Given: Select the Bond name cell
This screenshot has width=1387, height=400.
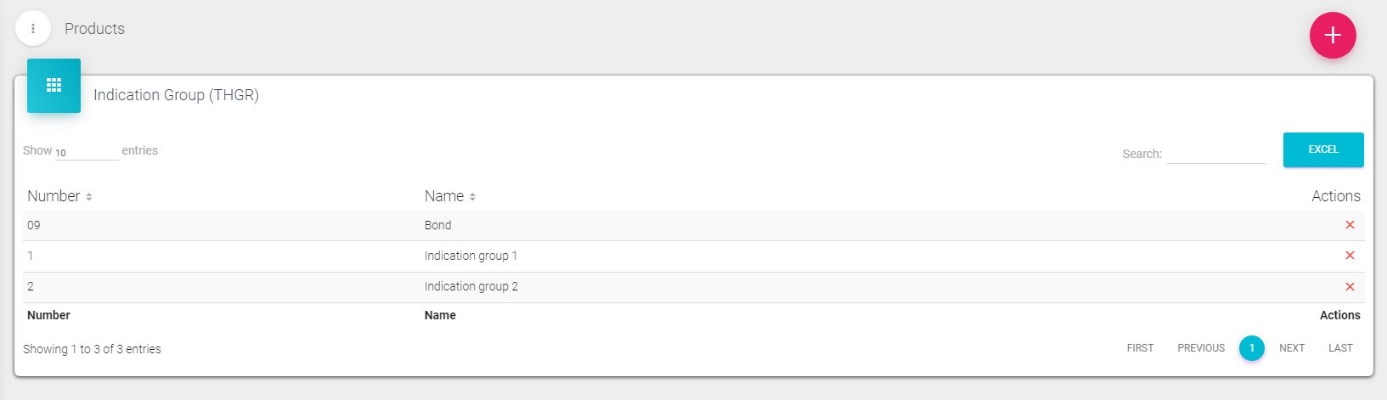Looking at the screenshot, I should coord(438,225).
